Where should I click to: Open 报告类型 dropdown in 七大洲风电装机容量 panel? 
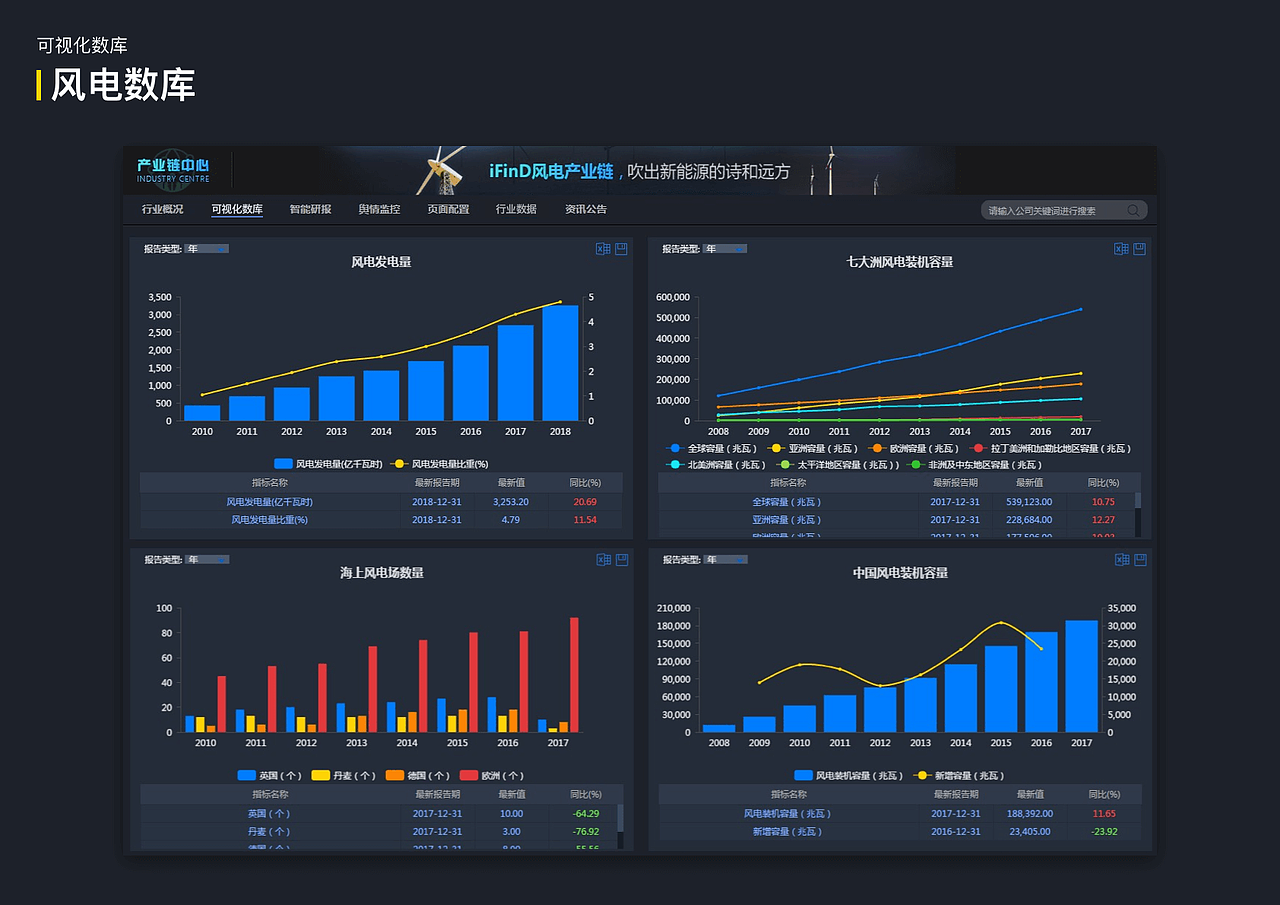pos(725,249)
